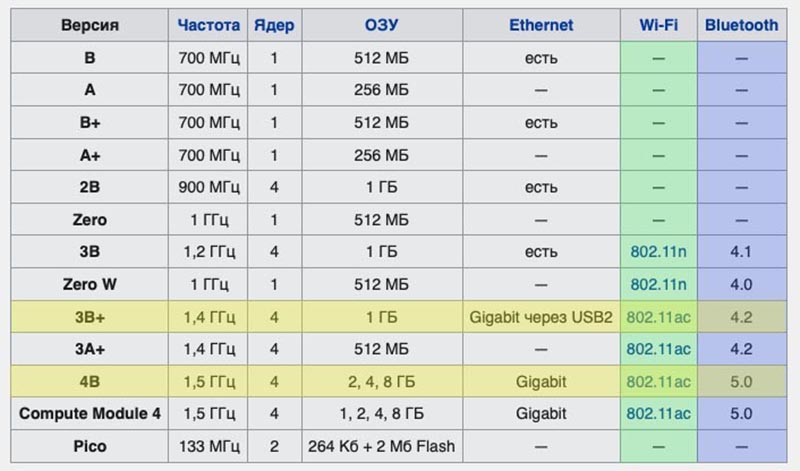Click the "Частота" column header link
Image resolution: width=800 pixels, height=471 pixels.
tap(209, 25)
